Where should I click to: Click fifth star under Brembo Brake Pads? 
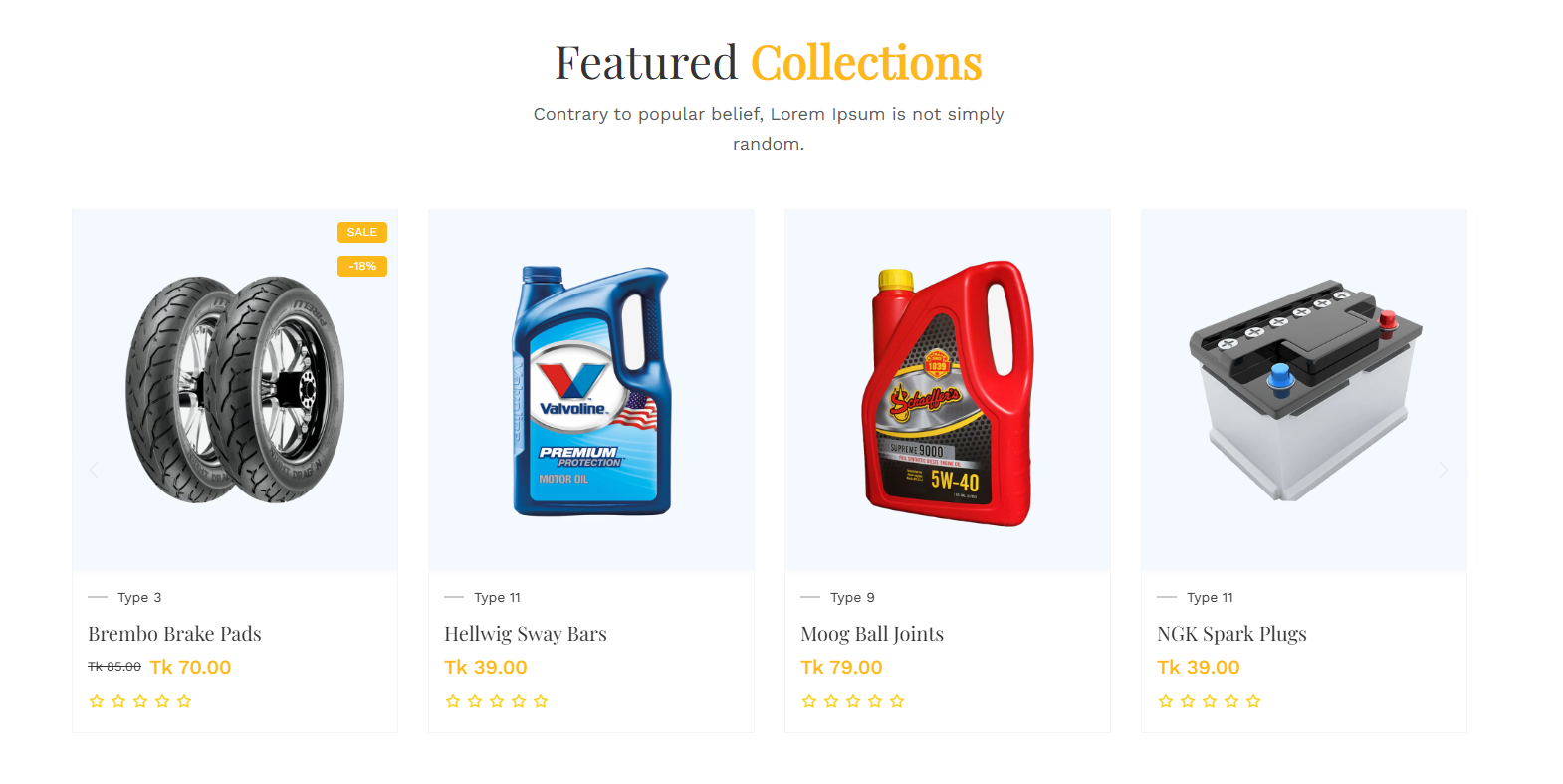pyautogui.click(x=184, y=701)
